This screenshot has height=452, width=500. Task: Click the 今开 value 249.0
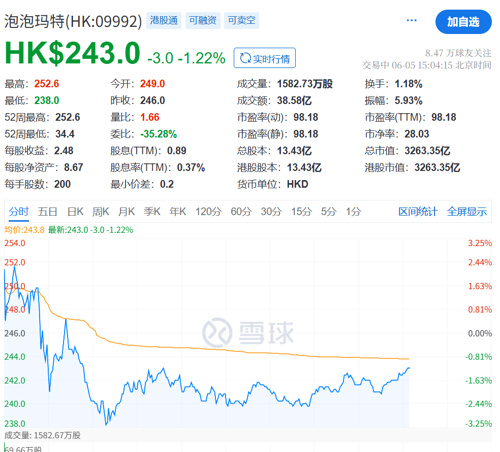click(152, 84)
